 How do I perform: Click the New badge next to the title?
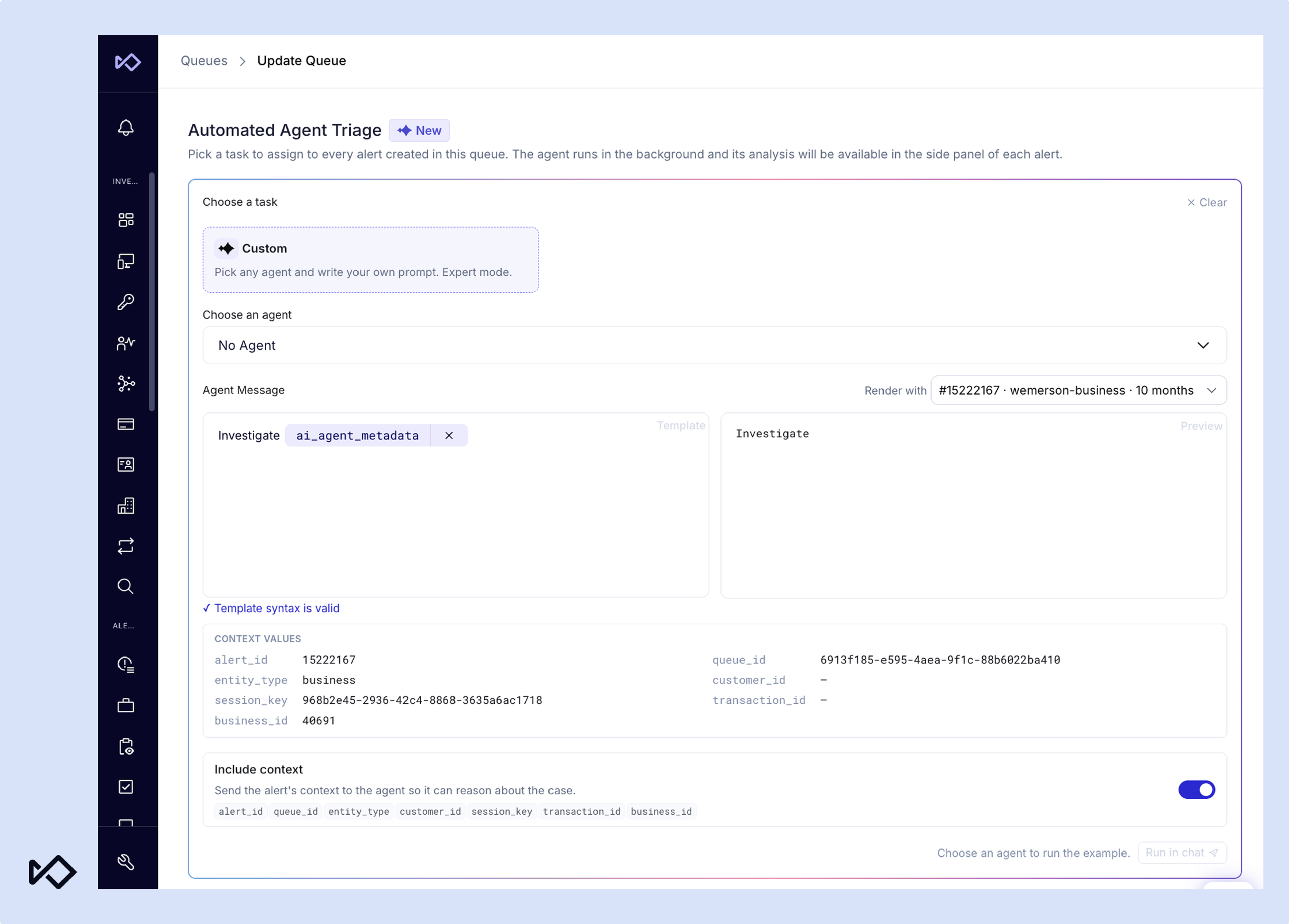[x=420, y=130]
